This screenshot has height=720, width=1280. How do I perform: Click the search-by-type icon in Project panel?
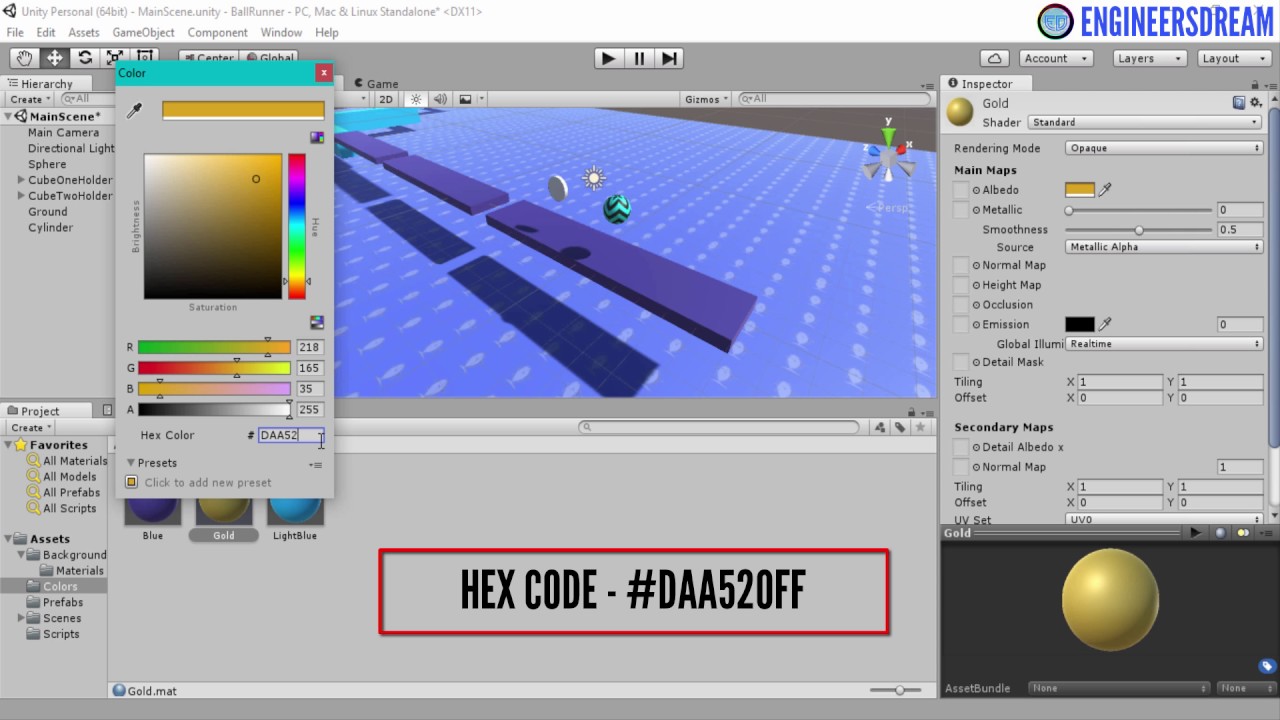point(879,427)
